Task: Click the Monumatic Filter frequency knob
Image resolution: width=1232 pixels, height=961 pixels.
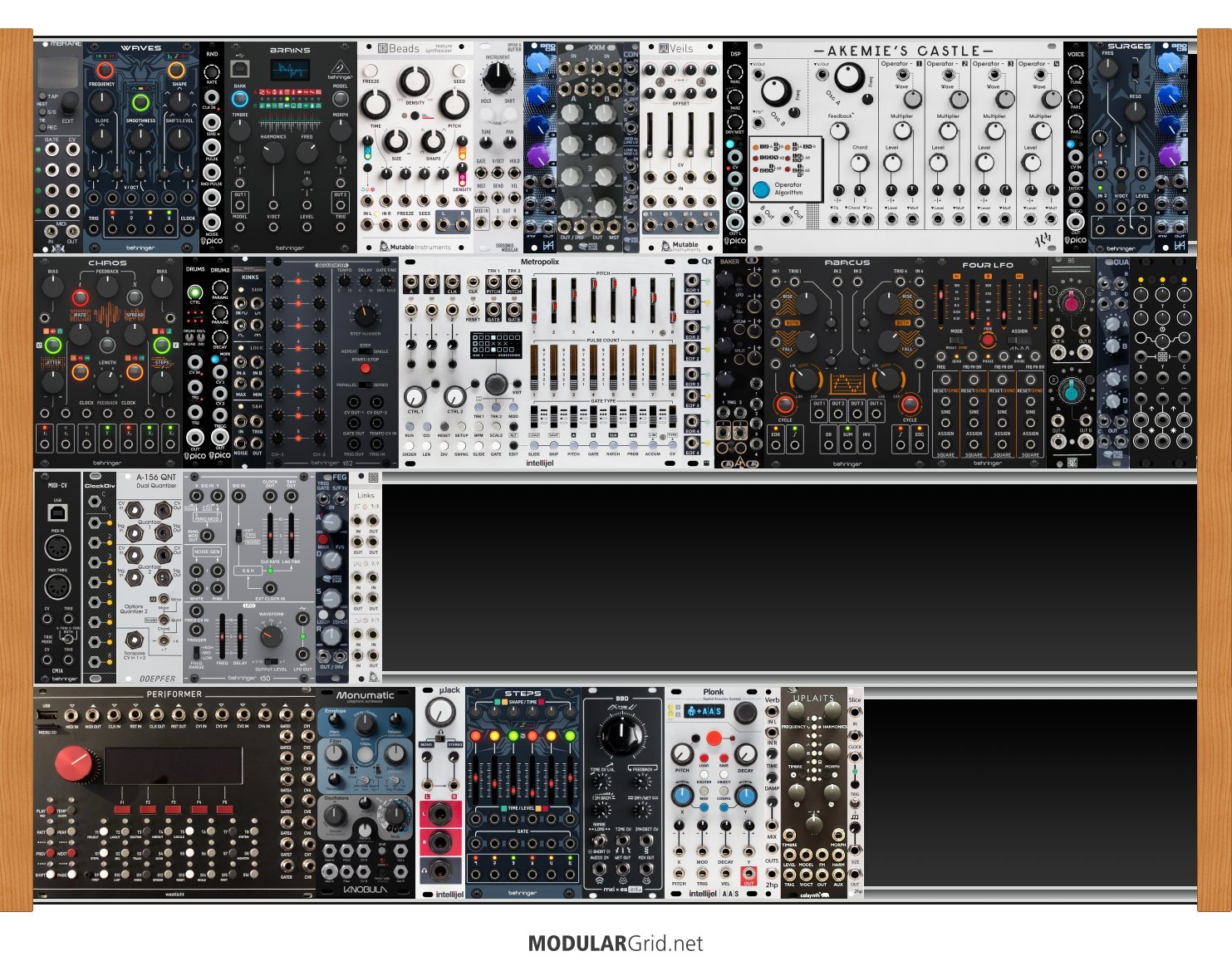Action: click(335, 754)
